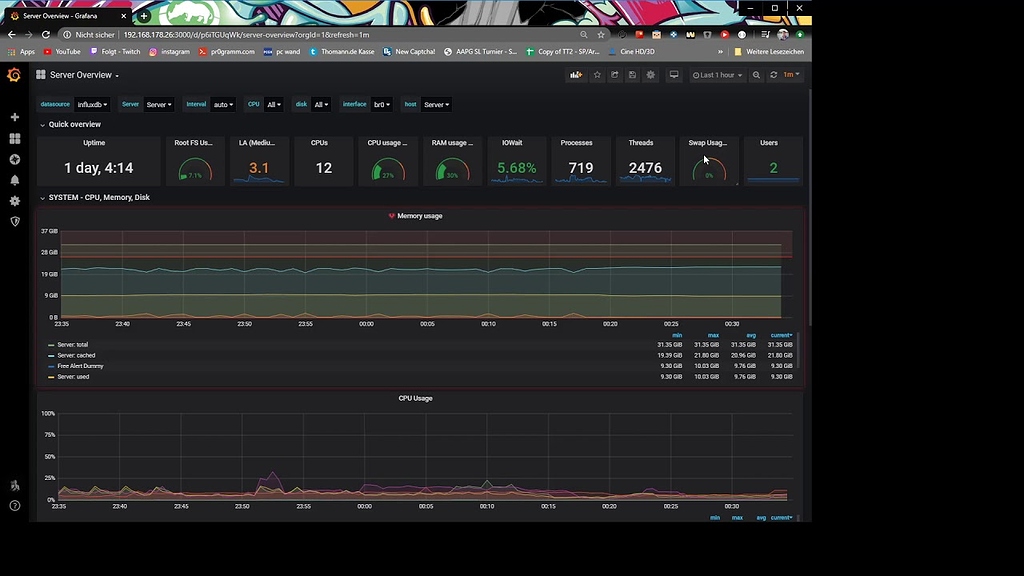
Task: Open the Grafana logo home icon
Action: [x=14, y=75]
